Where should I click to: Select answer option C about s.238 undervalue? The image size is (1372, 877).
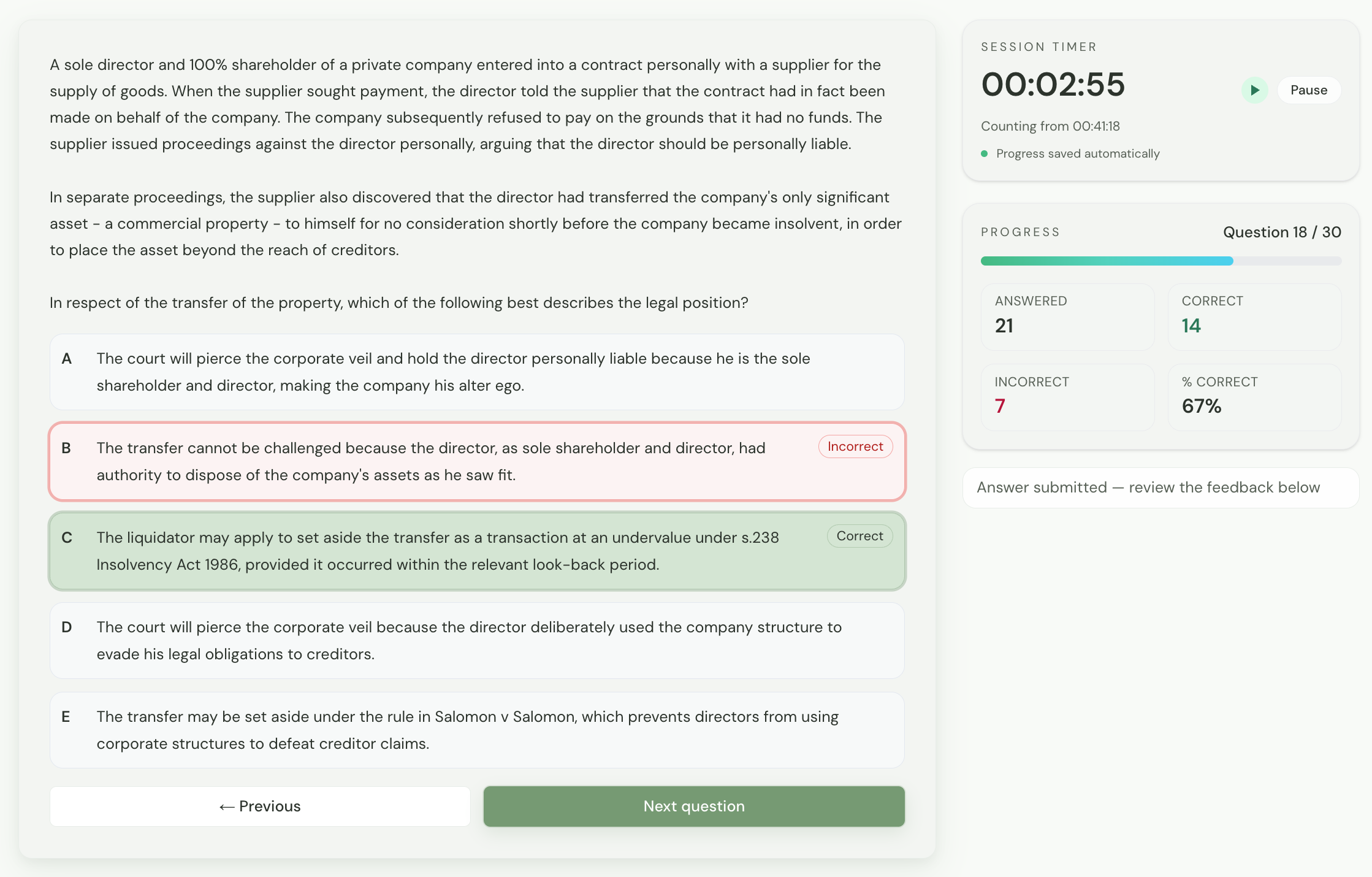(x=429, y=551)
